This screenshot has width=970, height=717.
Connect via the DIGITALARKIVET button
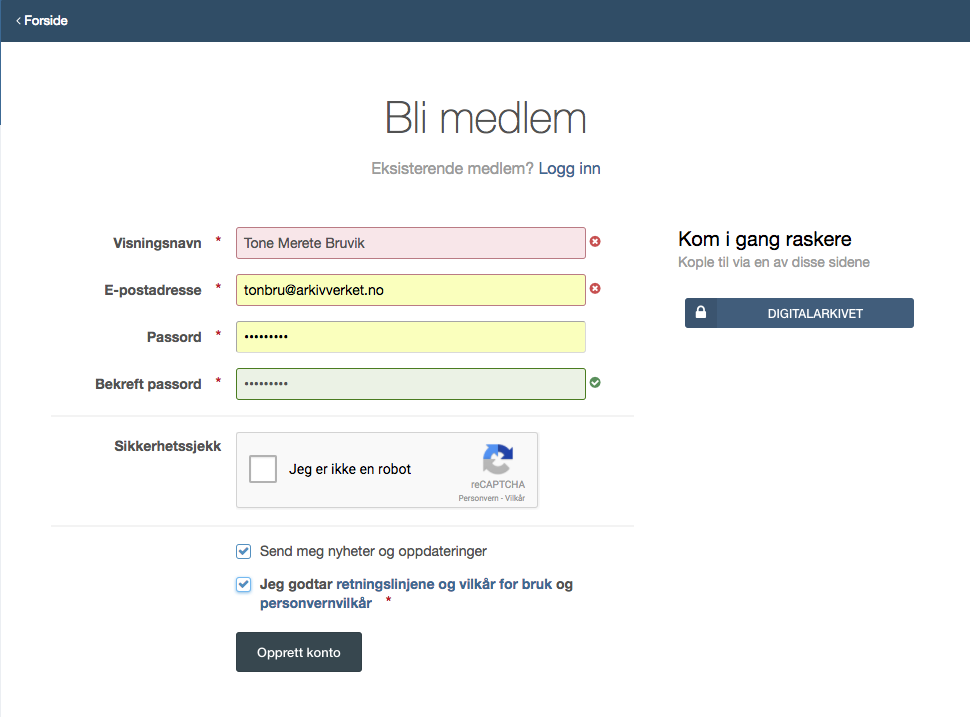(x=814, y=313)
